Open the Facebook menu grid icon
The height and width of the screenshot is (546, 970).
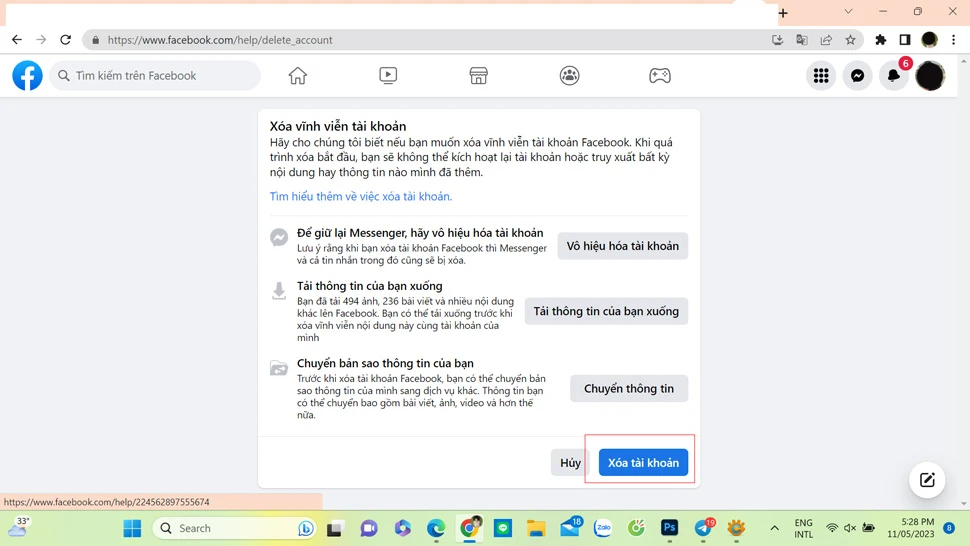[x=821, y=75]
